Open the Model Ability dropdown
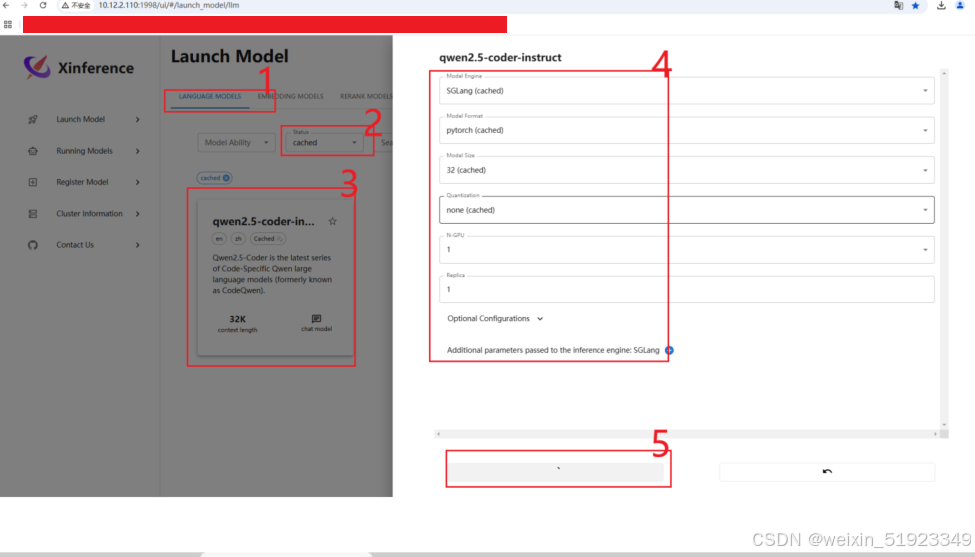Screen dimensions: 975x557 click(x=236, y=143)
